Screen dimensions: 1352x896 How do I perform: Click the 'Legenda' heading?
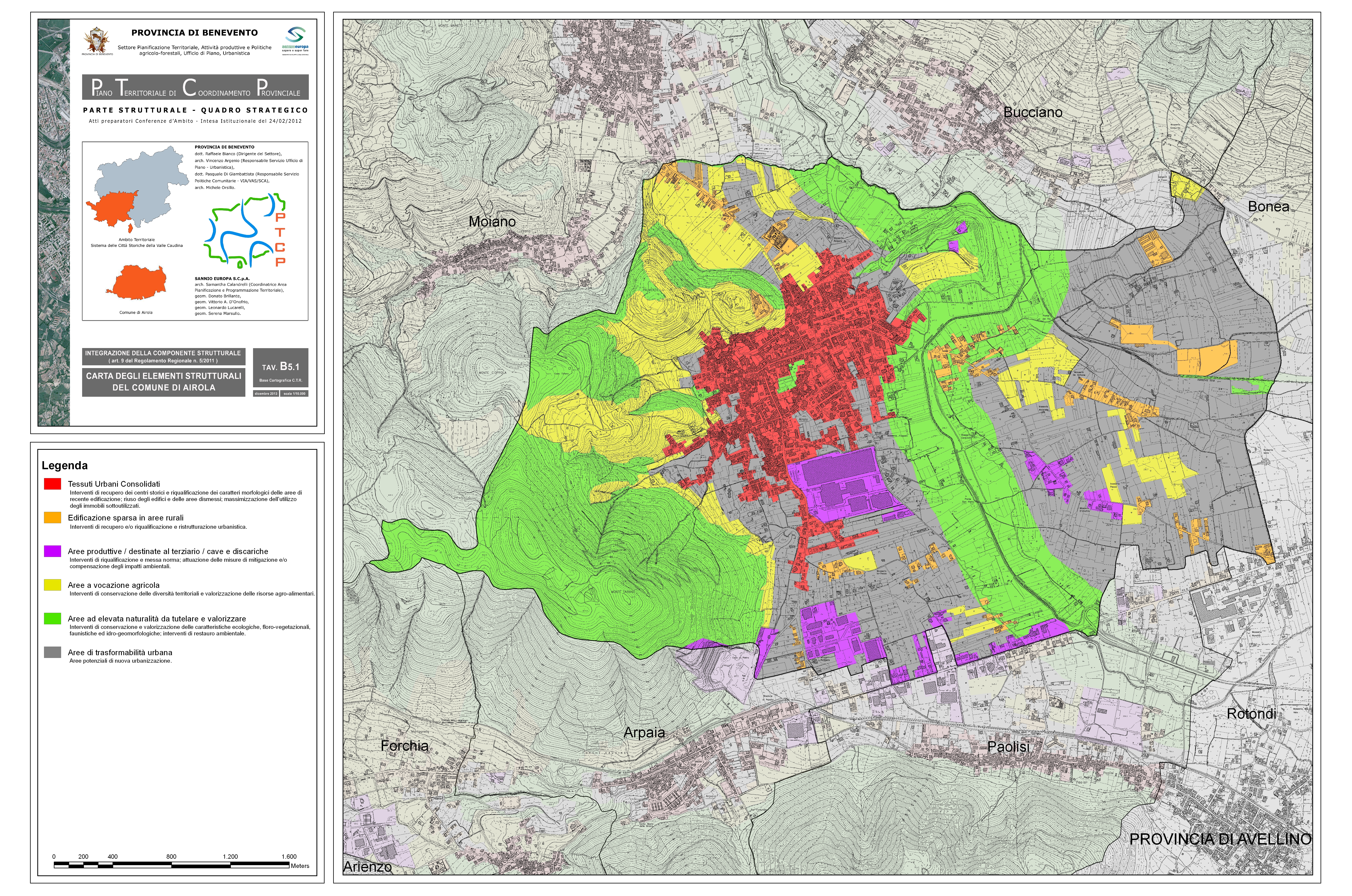pos(65,466)
